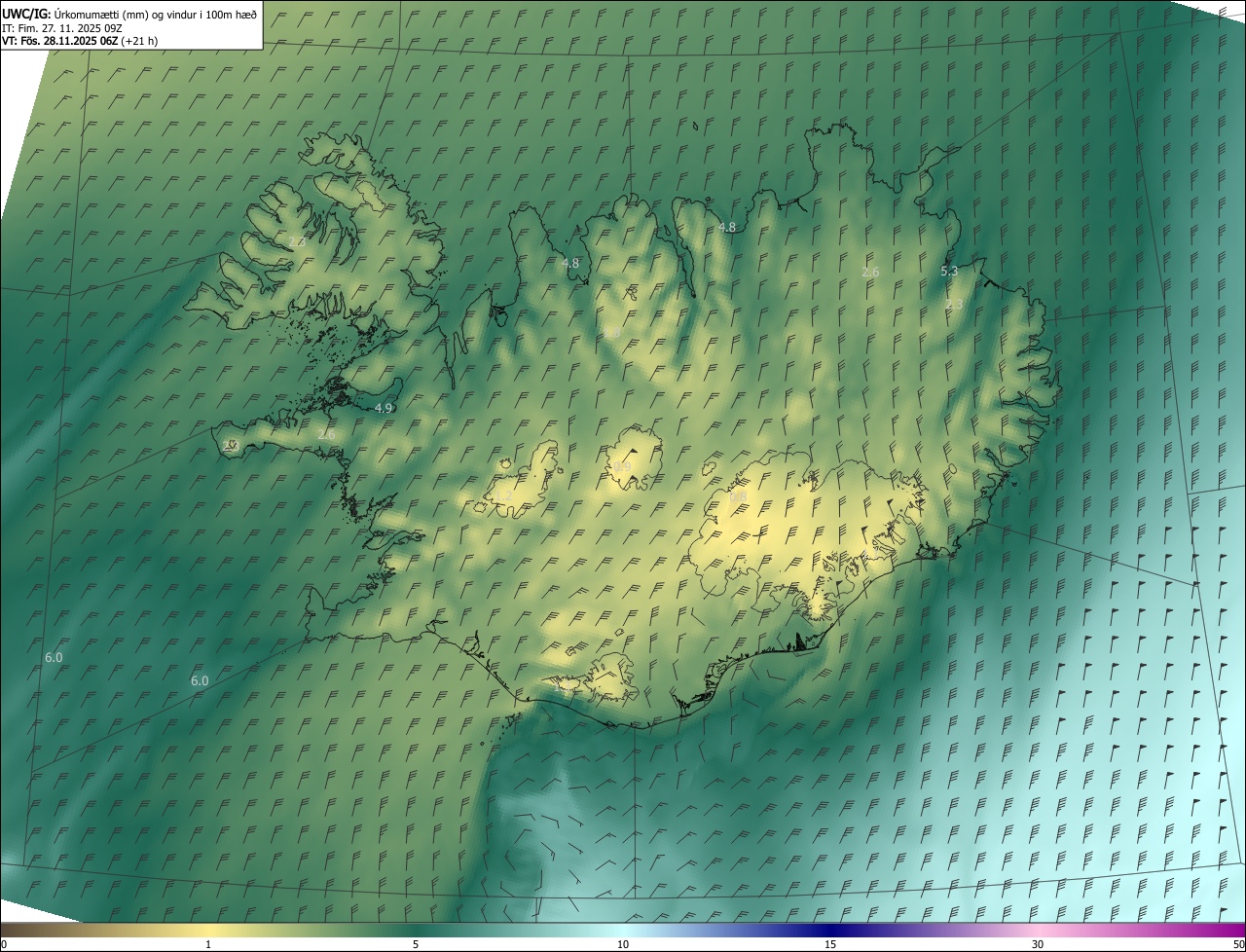Click the color scale tick label '1'

point(208,945)
